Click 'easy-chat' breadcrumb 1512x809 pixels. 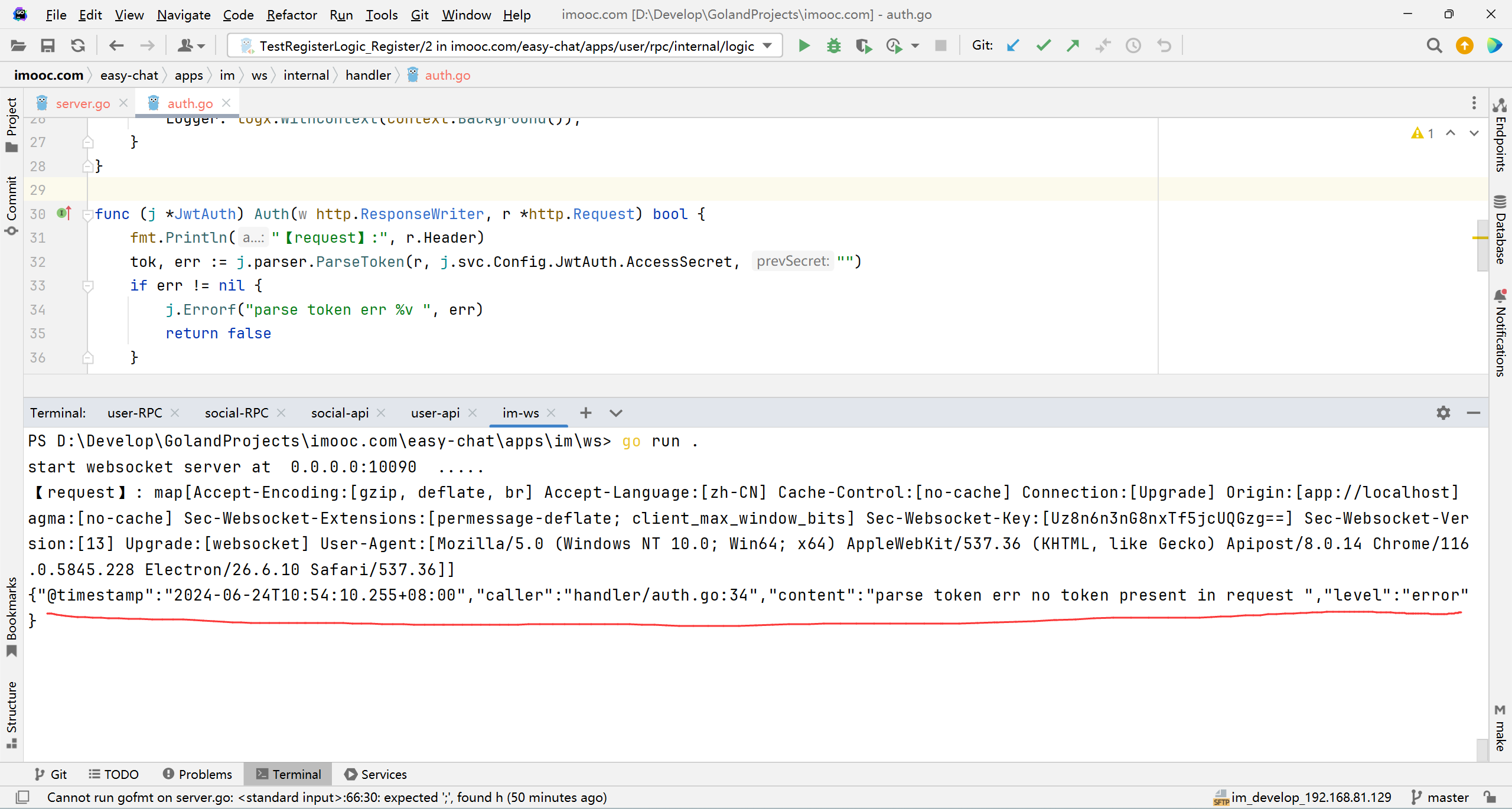(x=129, y=75)
